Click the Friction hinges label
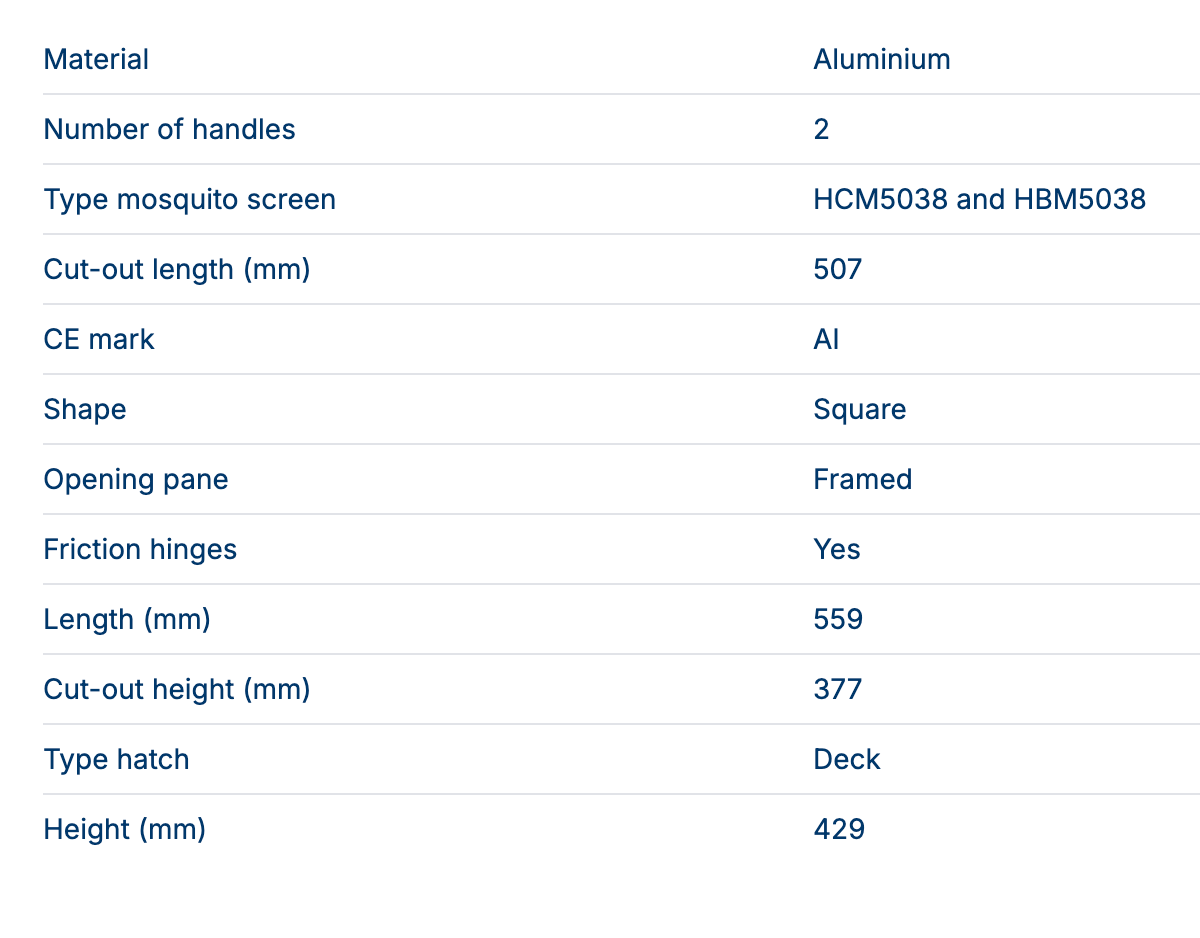The width and height of the screenshot is (1200, 938). point(140,550)
